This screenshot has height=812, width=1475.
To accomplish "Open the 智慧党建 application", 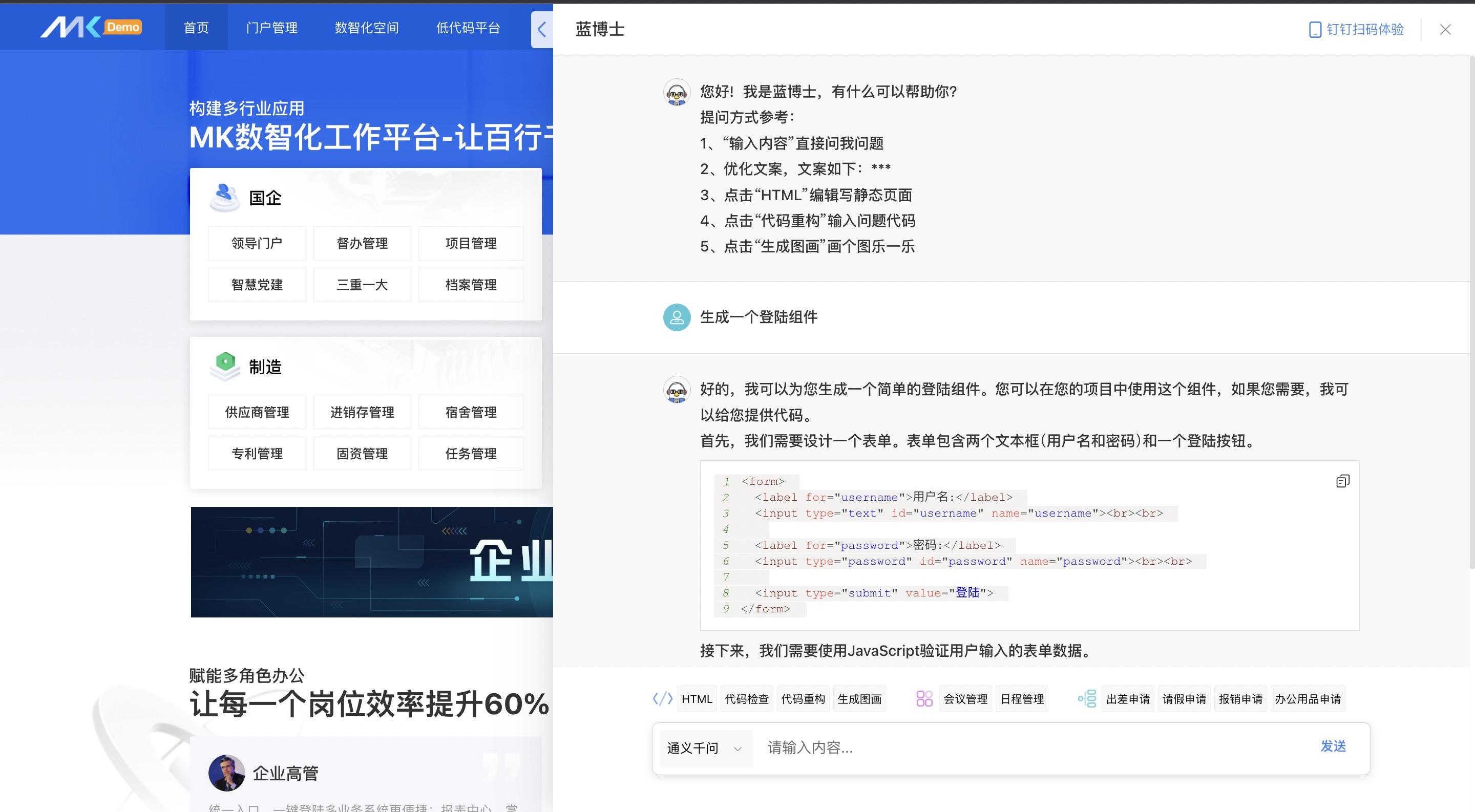I will tap(257, 284).
